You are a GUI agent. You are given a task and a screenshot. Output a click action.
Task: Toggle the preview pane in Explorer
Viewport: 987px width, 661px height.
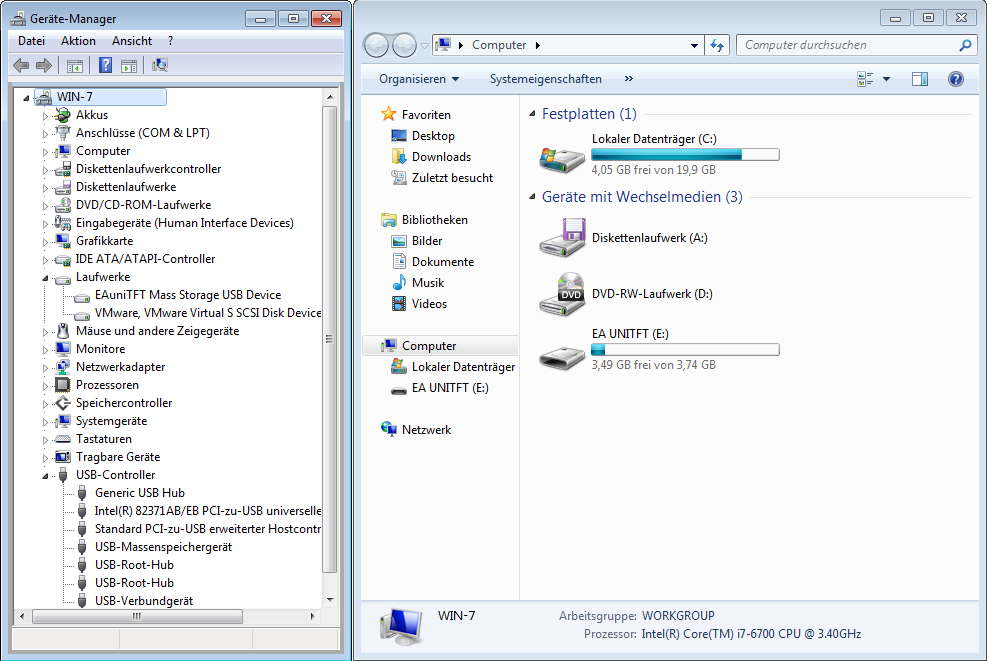[920, 79]
